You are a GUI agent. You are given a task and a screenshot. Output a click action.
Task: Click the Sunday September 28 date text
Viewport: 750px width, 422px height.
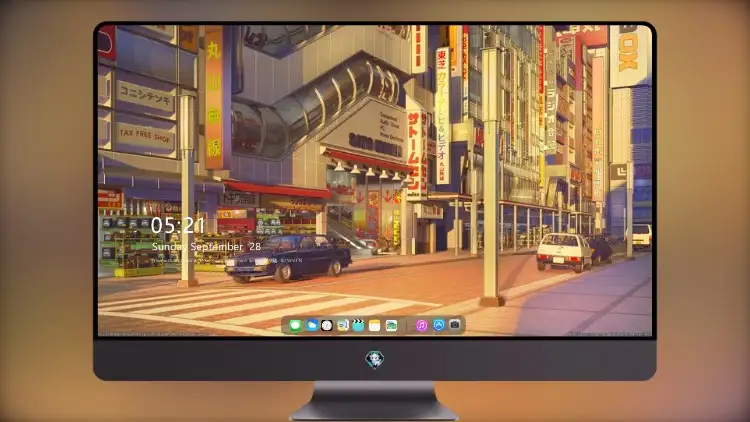tap(207, 247)
